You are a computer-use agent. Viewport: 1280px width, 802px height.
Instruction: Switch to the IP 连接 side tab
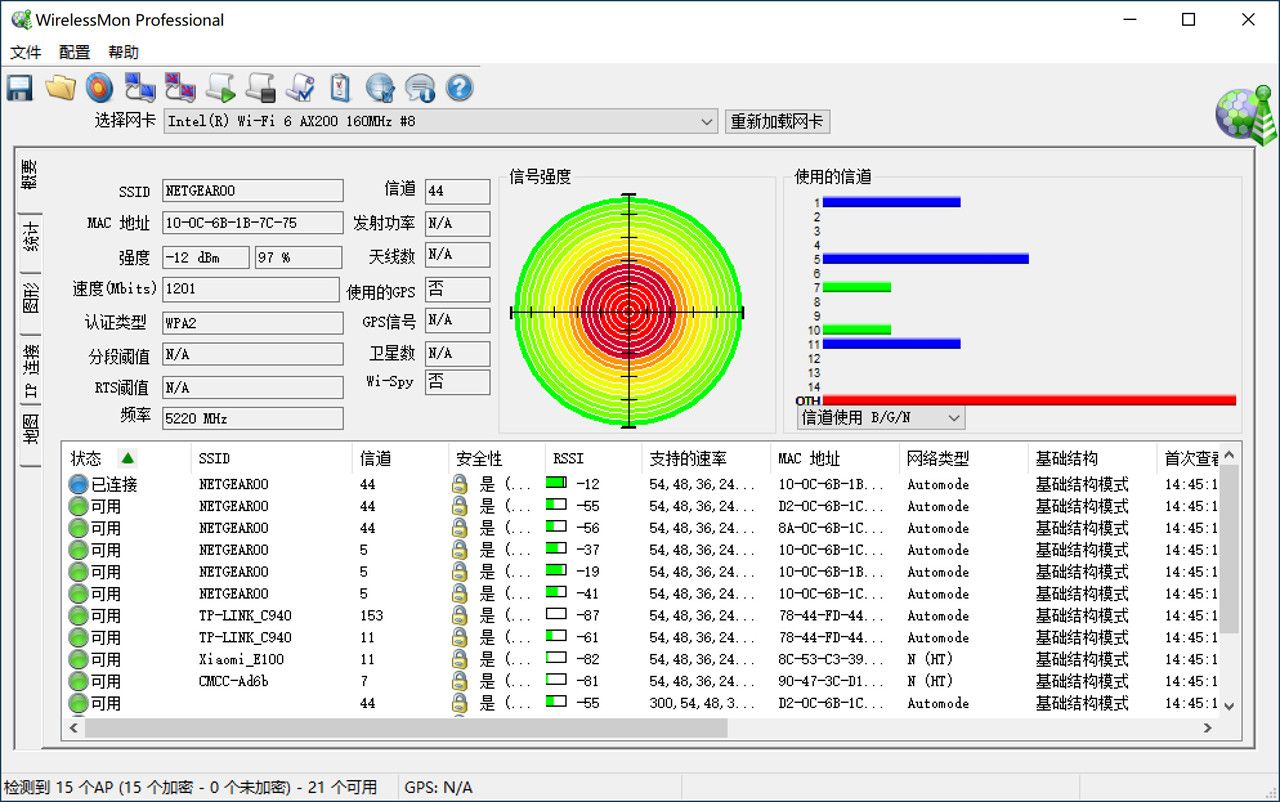[x=31, y=370]
